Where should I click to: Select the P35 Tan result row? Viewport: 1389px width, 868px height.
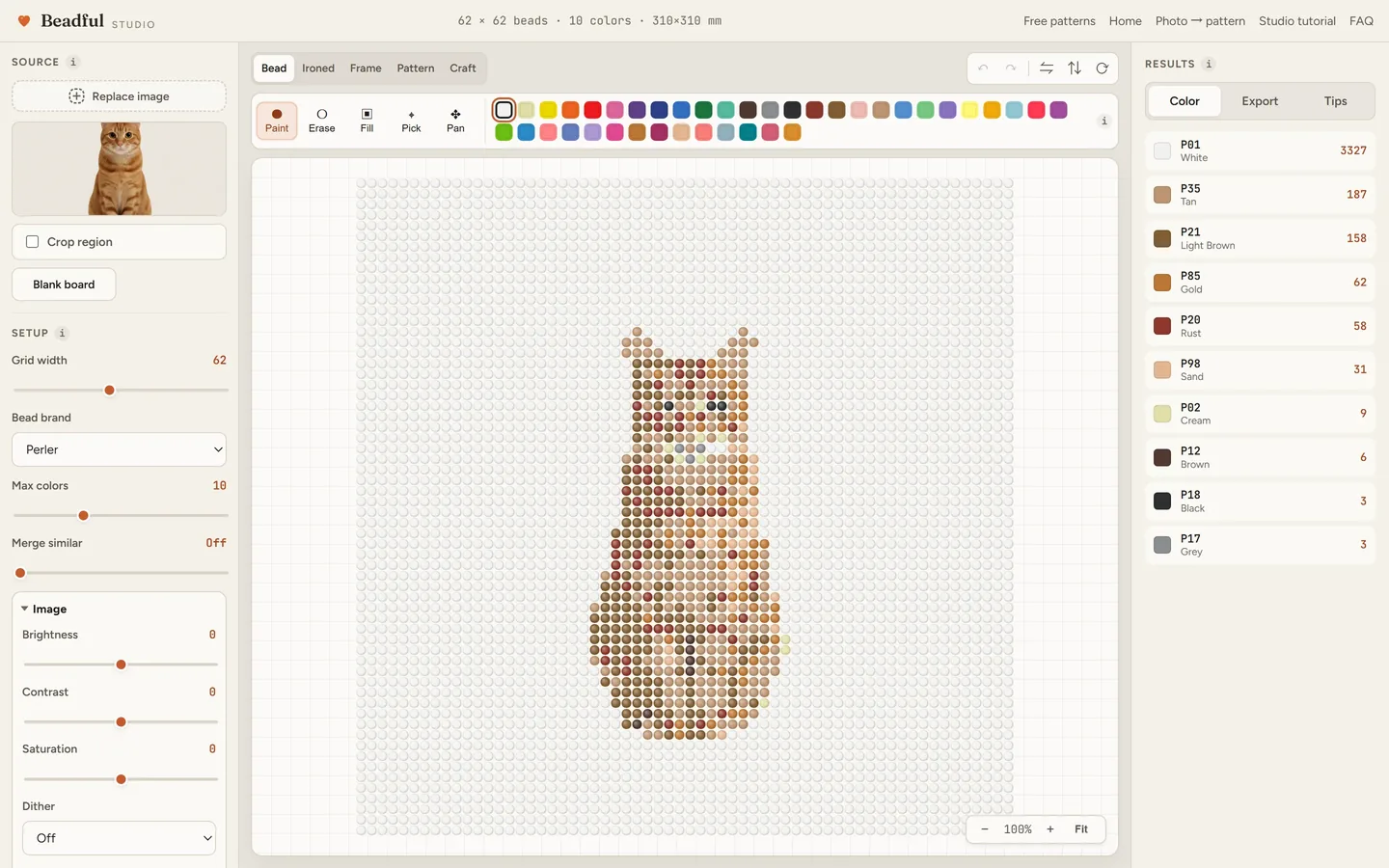(x=1260, y=195)
